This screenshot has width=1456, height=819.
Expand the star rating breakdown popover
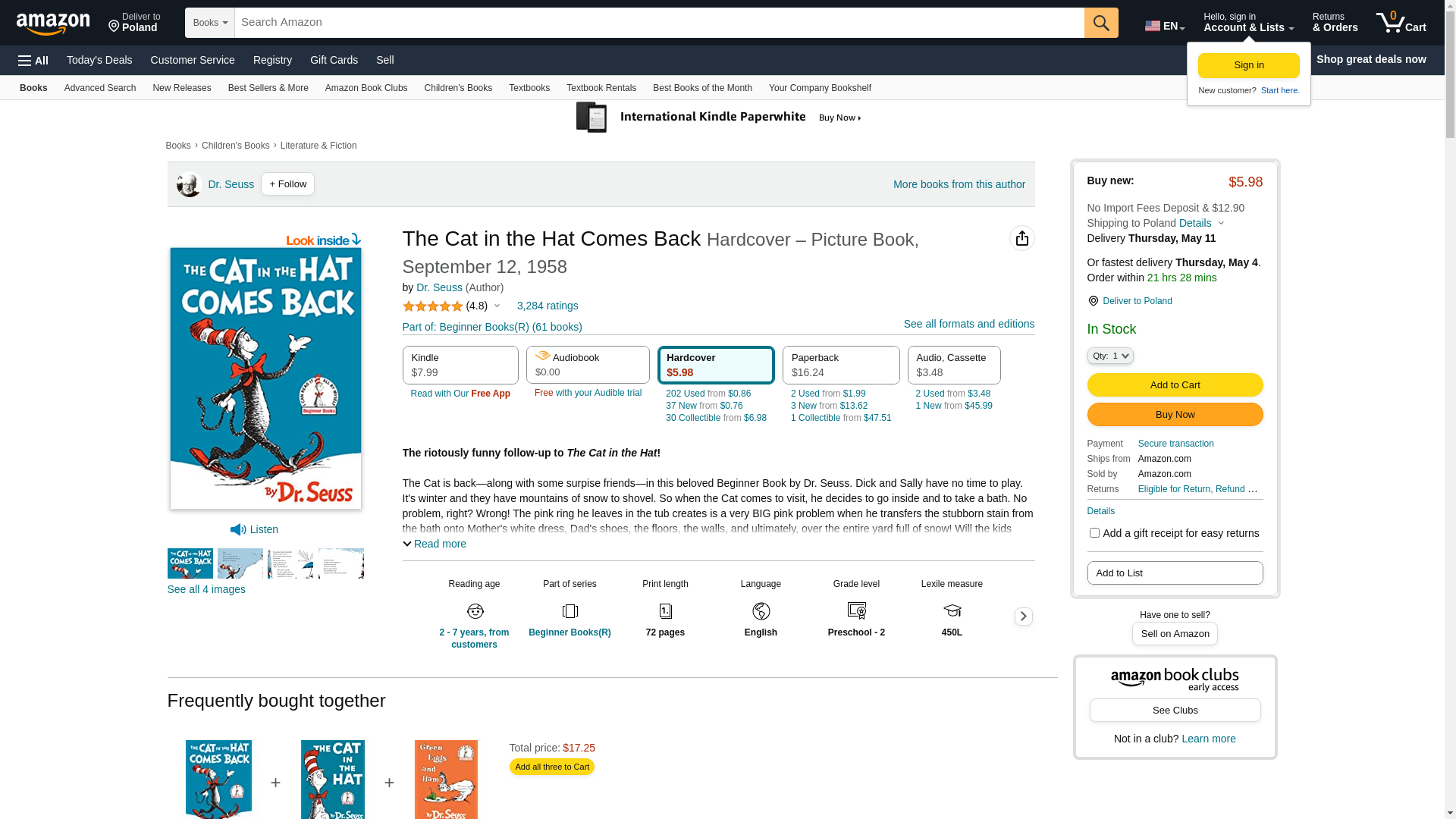[x=497, y=306]
